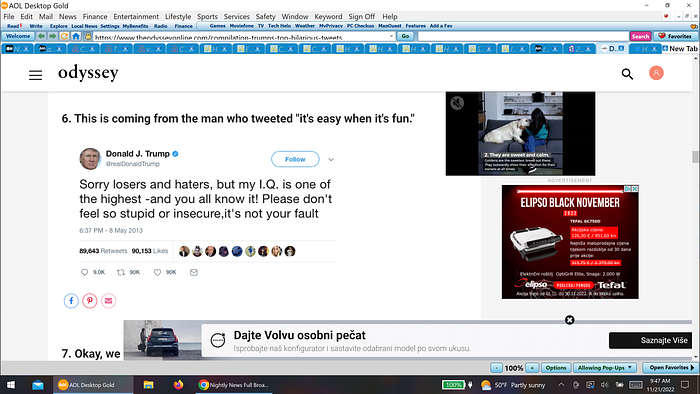The width and height of the screenshot is (700, 394).
Task: Click the tweet direct message envelope icon
Action: [x=194, y=272]
